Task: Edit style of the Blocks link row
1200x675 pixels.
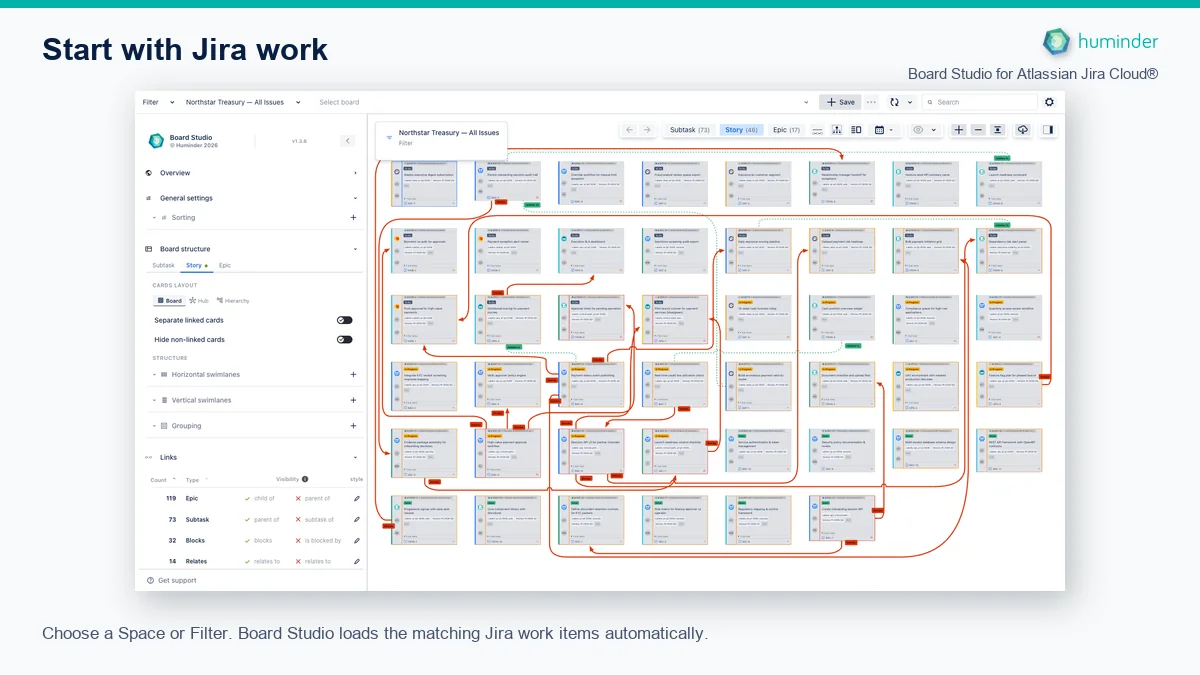Action: coord(357,540)
